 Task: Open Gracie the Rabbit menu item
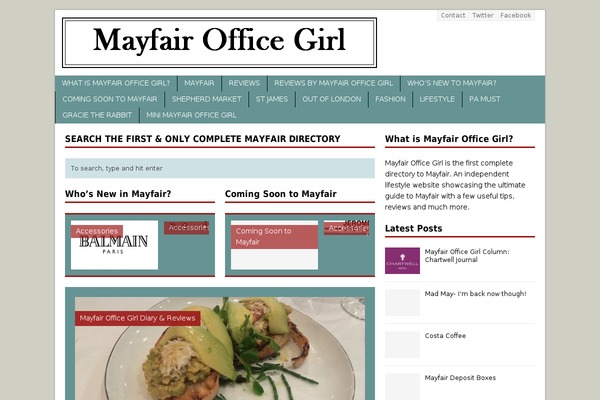97,115
